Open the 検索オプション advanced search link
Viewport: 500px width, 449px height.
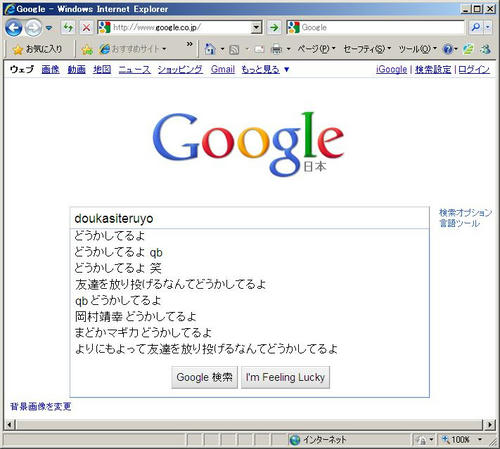(465, 213)
